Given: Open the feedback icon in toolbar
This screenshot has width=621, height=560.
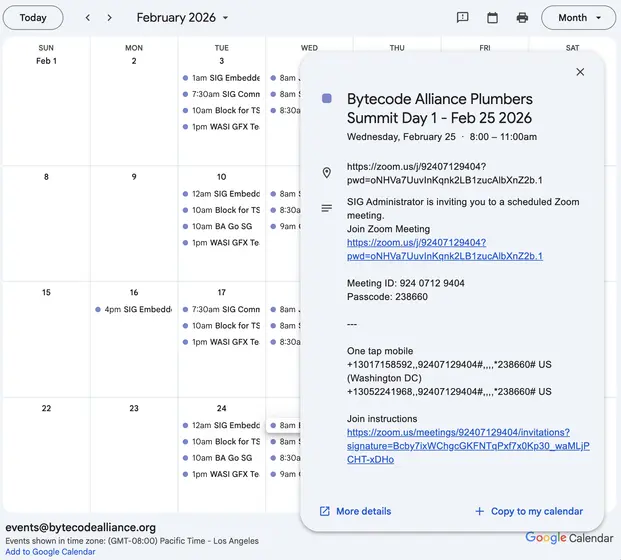Looking at the screenshot, I should point(462,18).
